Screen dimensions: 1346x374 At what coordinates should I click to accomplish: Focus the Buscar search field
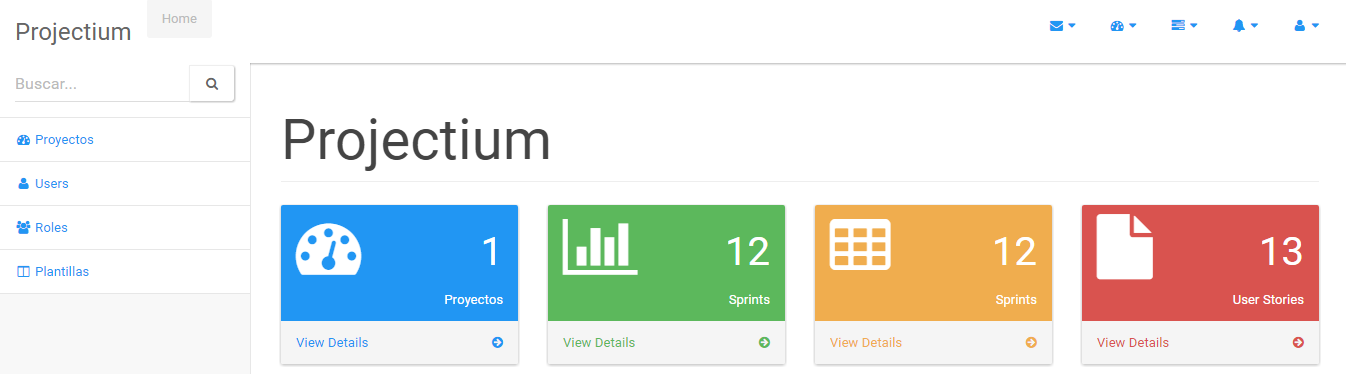click(102, 85)
